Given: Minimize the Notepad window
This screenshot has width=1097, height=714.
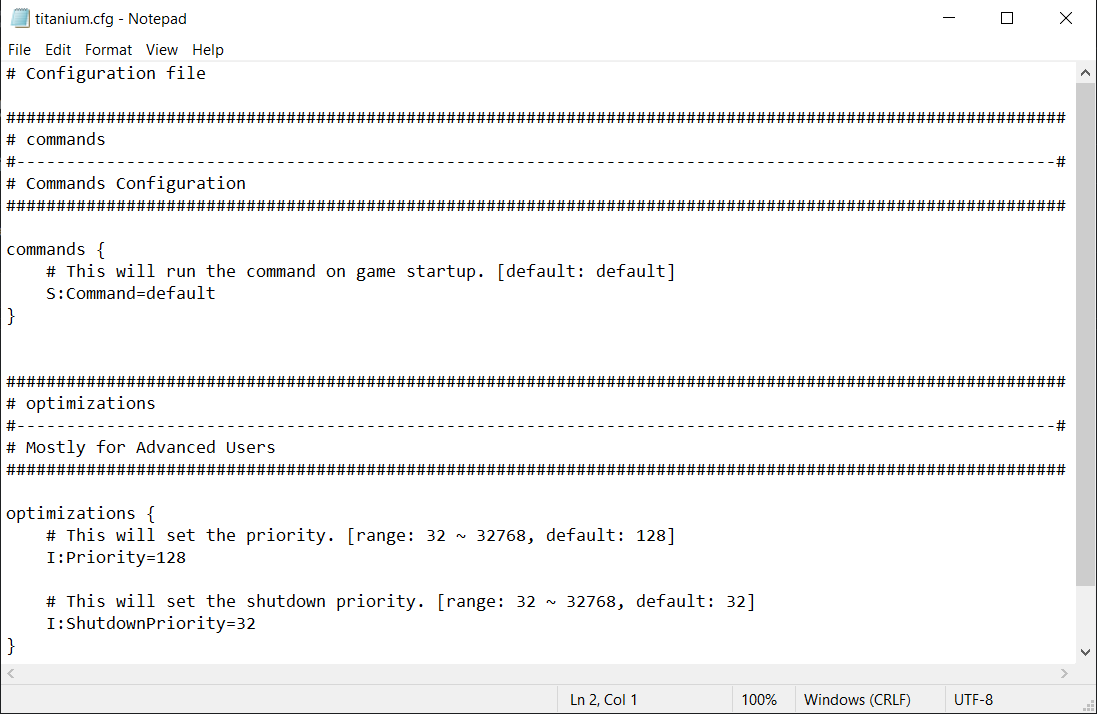Looking at the screenshot, I should pos(950,18).
